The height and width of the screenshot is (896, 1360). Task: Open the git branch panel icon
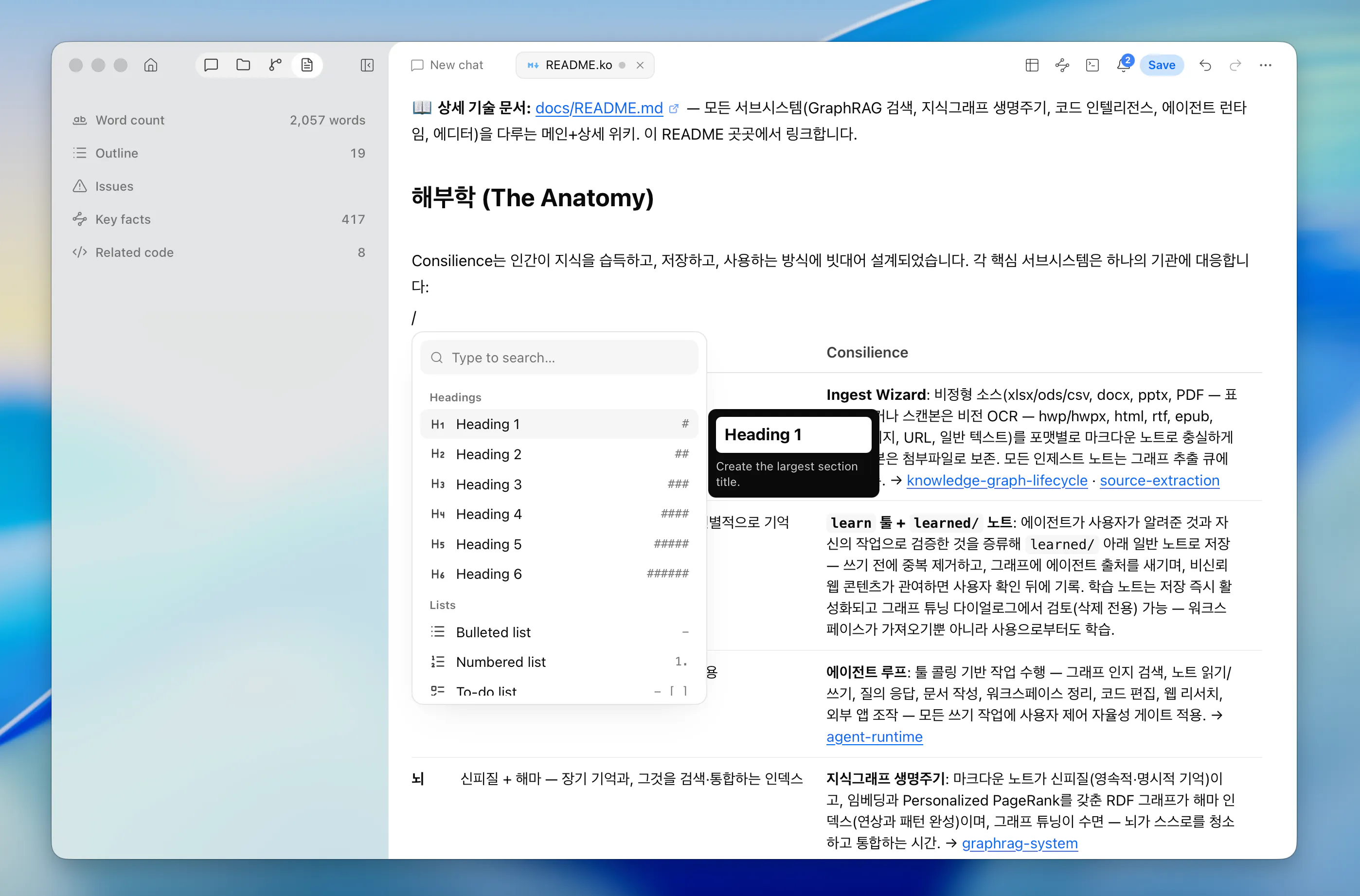click(x=275, y=65)
